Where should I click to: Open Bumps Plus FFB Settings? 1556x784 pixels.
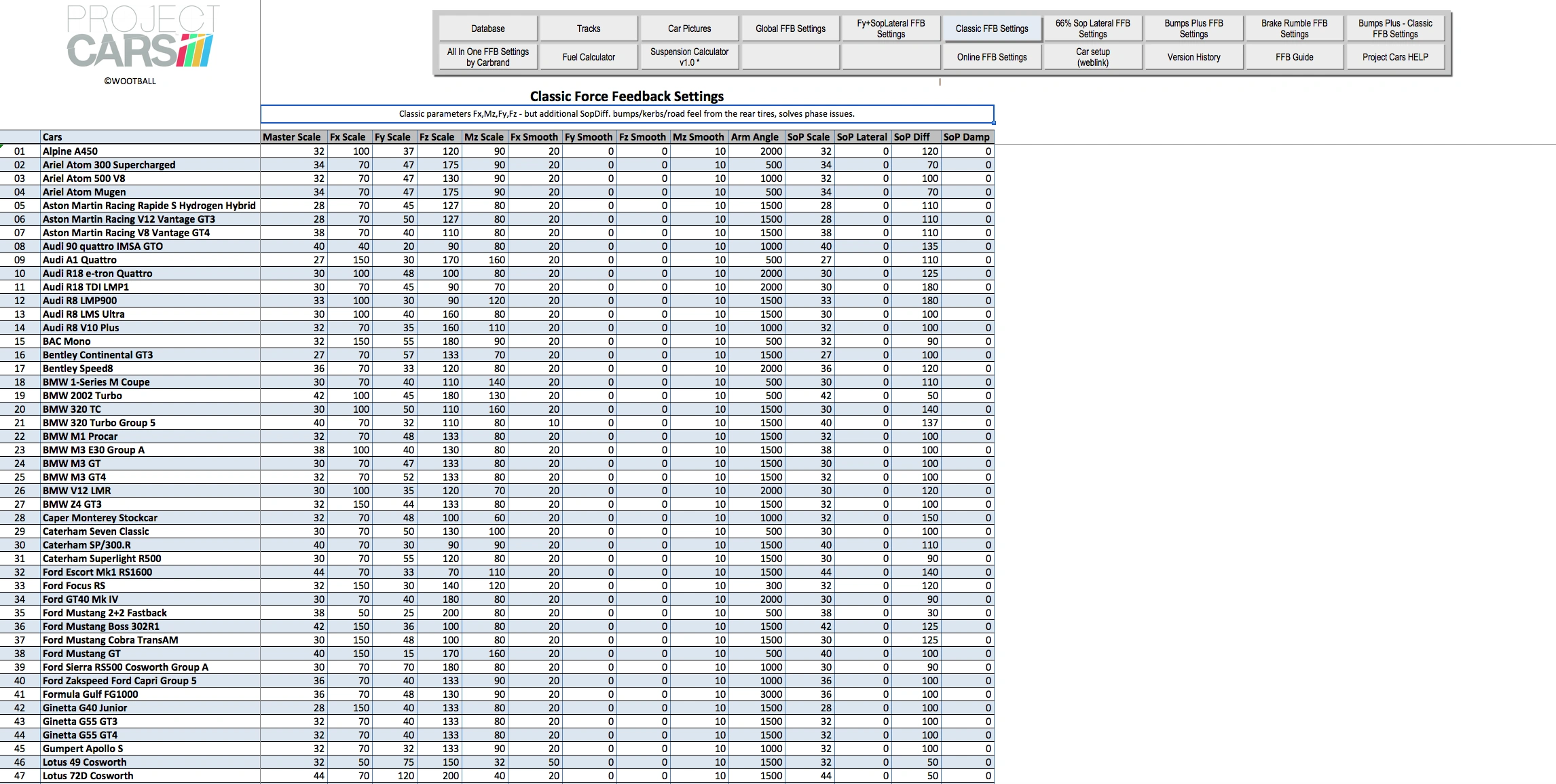coord(1193,29)
